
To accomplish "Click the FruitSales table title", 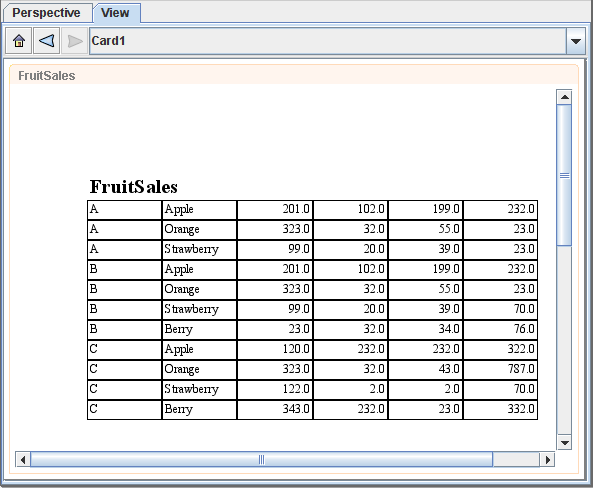I will click(134, 186).
